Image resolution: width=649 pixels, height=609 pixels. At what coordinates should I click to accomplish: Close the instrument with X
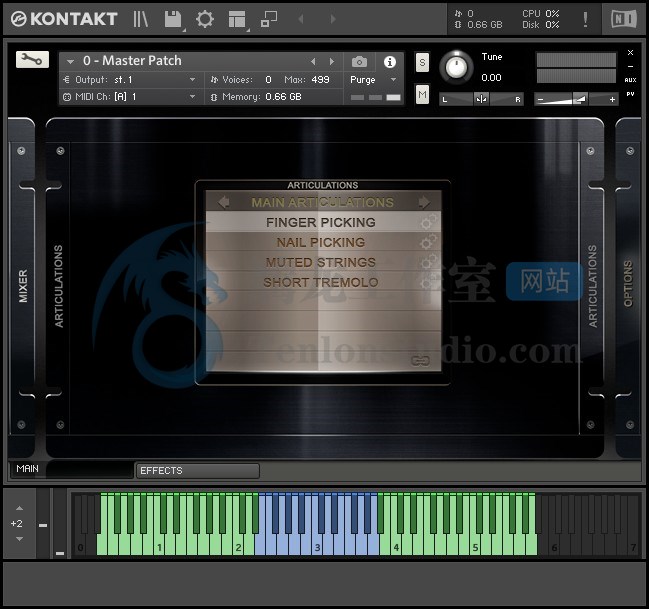[630, 53]
